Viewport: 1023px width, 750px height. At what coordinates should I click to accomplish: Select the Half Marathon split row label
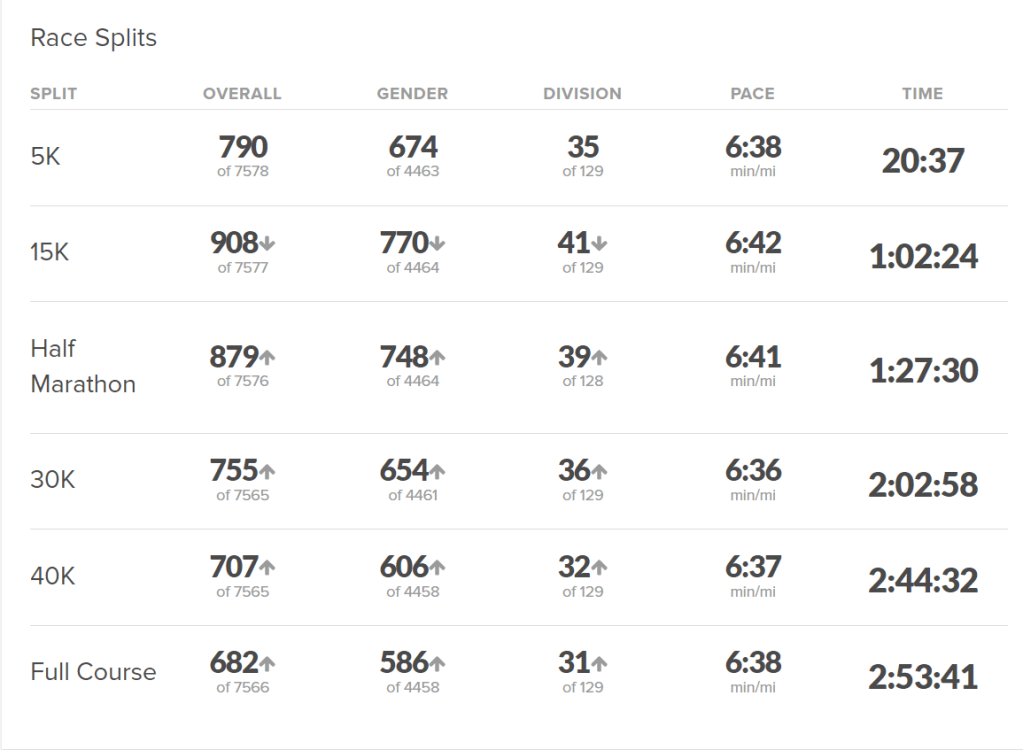click(83, 366)
